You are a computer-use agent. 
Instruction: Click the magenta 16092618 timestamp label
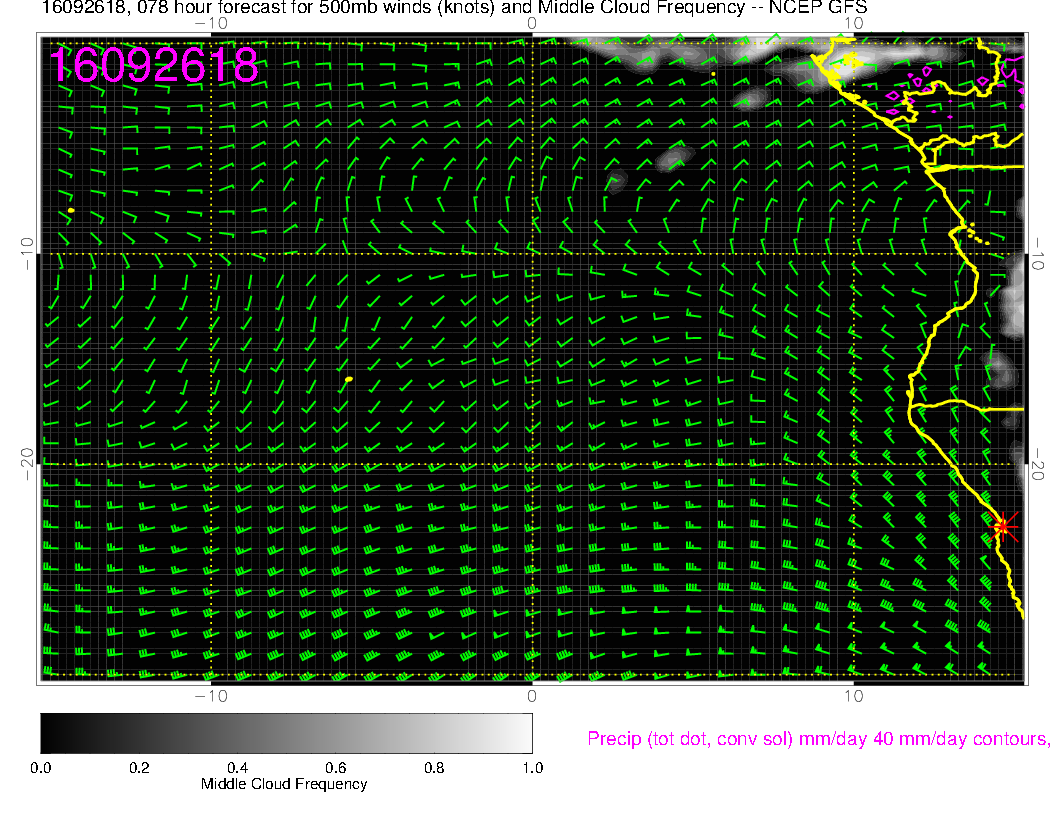point(154,65)
